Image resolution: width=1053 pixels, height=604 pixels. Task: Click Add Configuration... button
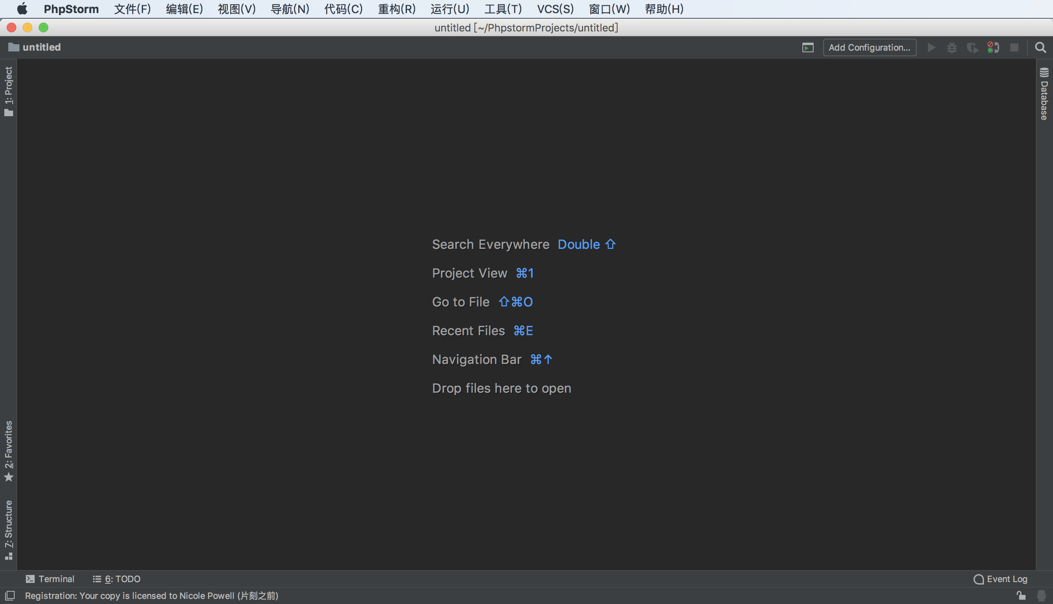870,48
